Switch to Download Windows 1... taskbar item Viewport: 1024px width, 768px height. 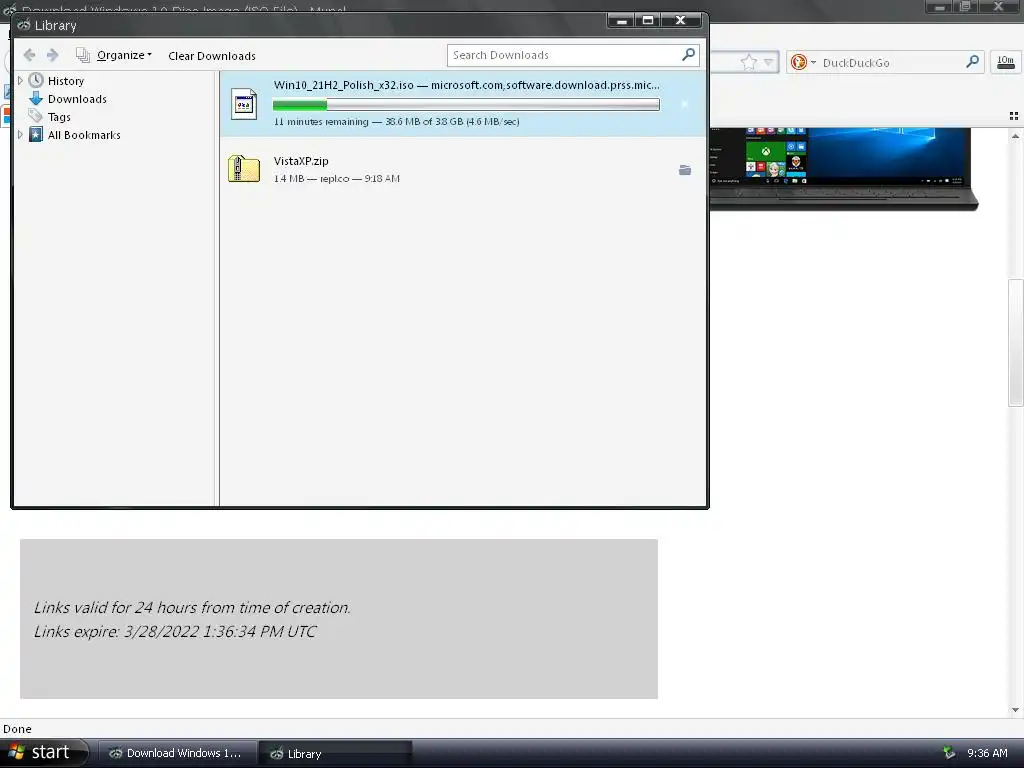pyautogui.click(x=176, y=753)
